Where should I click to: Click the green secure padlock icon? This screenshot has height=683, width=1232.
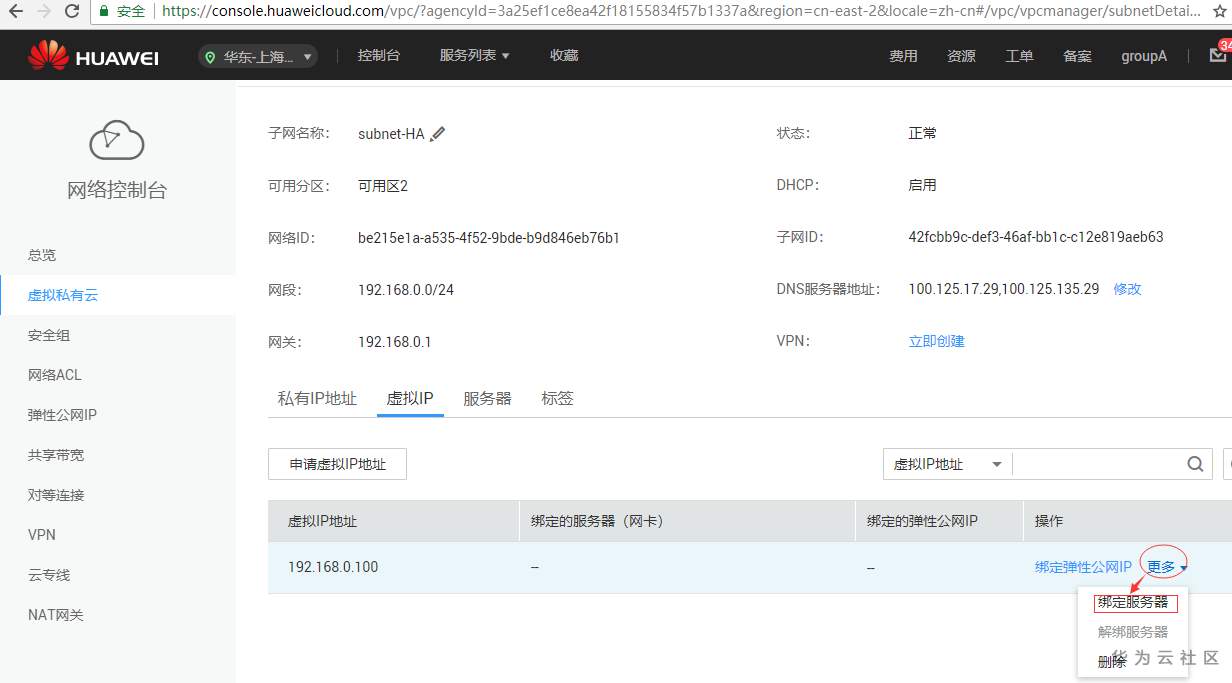tap(104, 11)
